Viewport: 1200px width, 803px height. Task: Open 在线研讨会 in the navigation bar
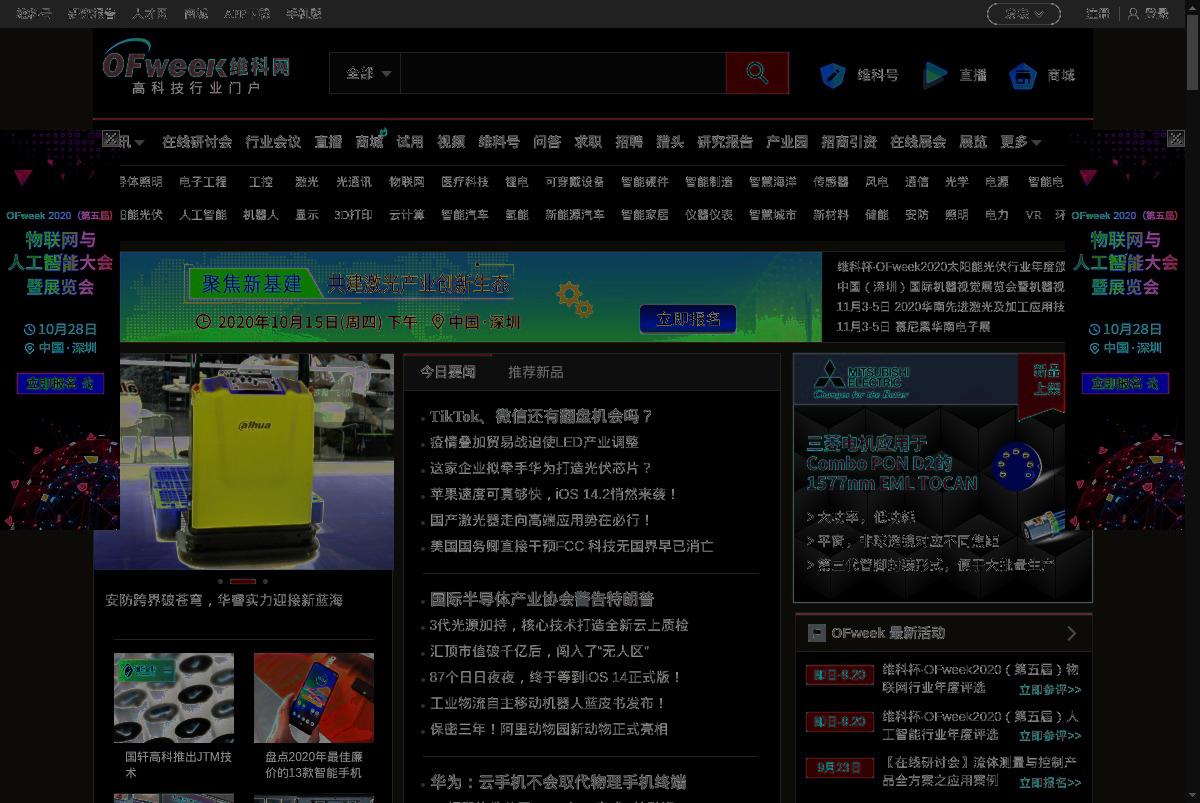pyautogui.click(x=197, y=142)
